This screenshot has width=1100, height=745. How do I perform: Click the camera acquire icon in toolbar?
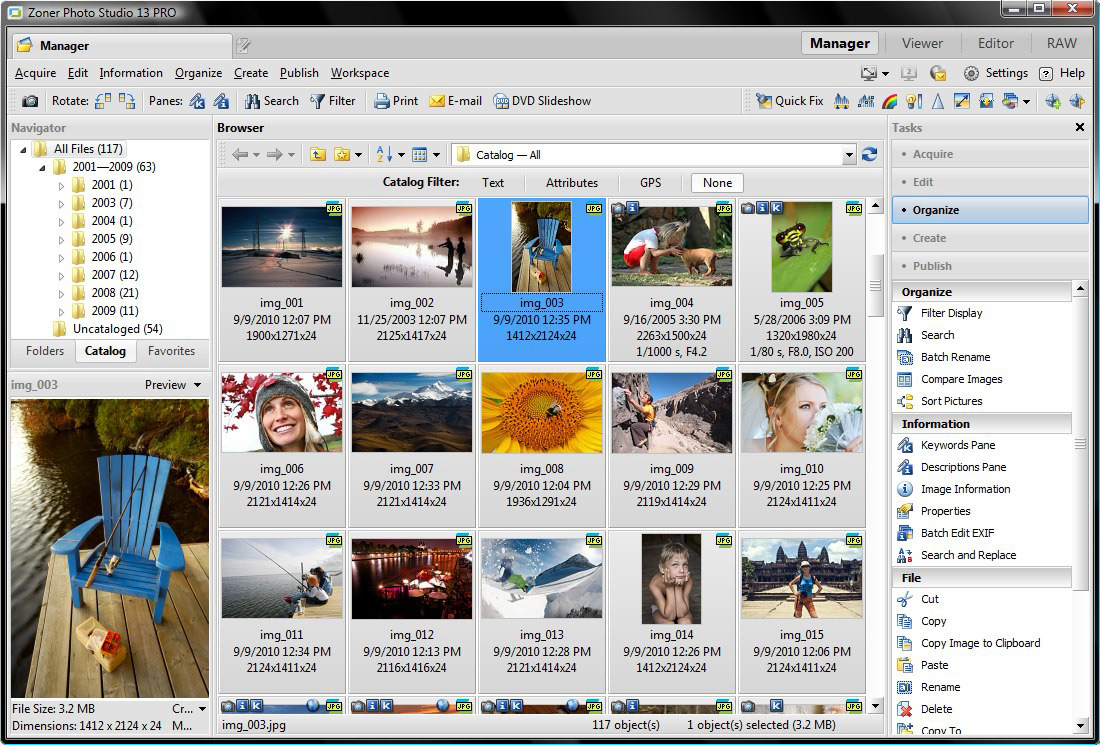tap(31, 101)
